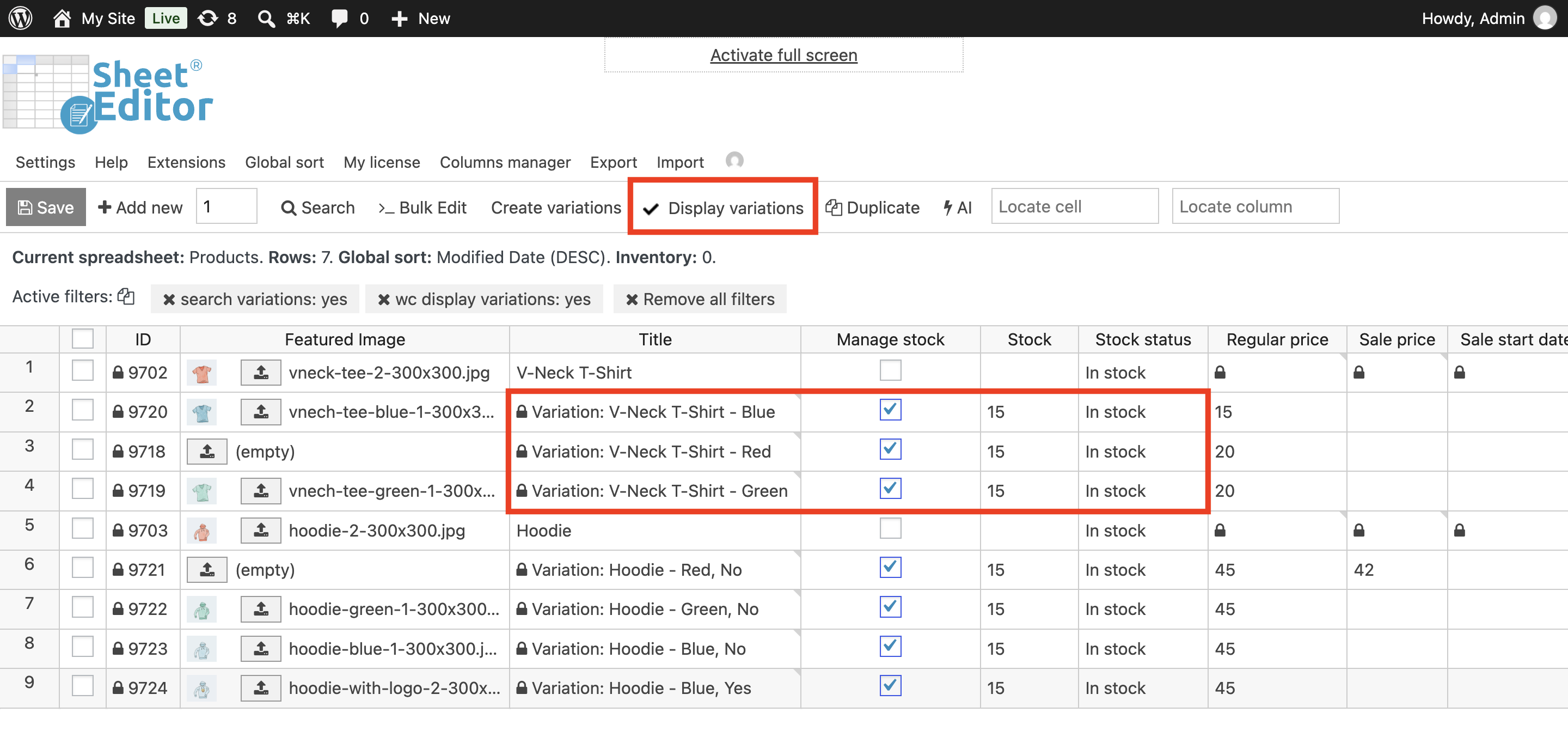Image resolution: width=1568 pixels, height=743 pixels.
Task: Select row checkbox for ID 9702
Action: tap(83, 371)
